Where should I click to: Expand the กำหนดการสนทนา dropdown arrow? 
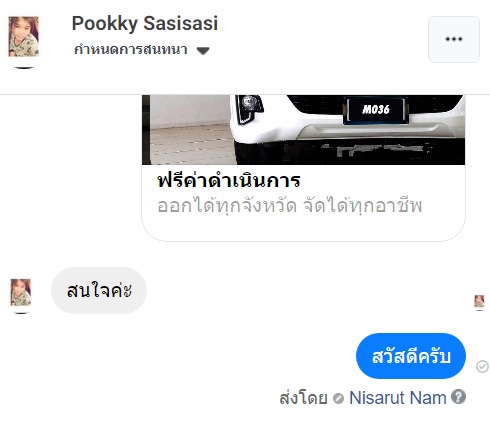coord(203,51)
